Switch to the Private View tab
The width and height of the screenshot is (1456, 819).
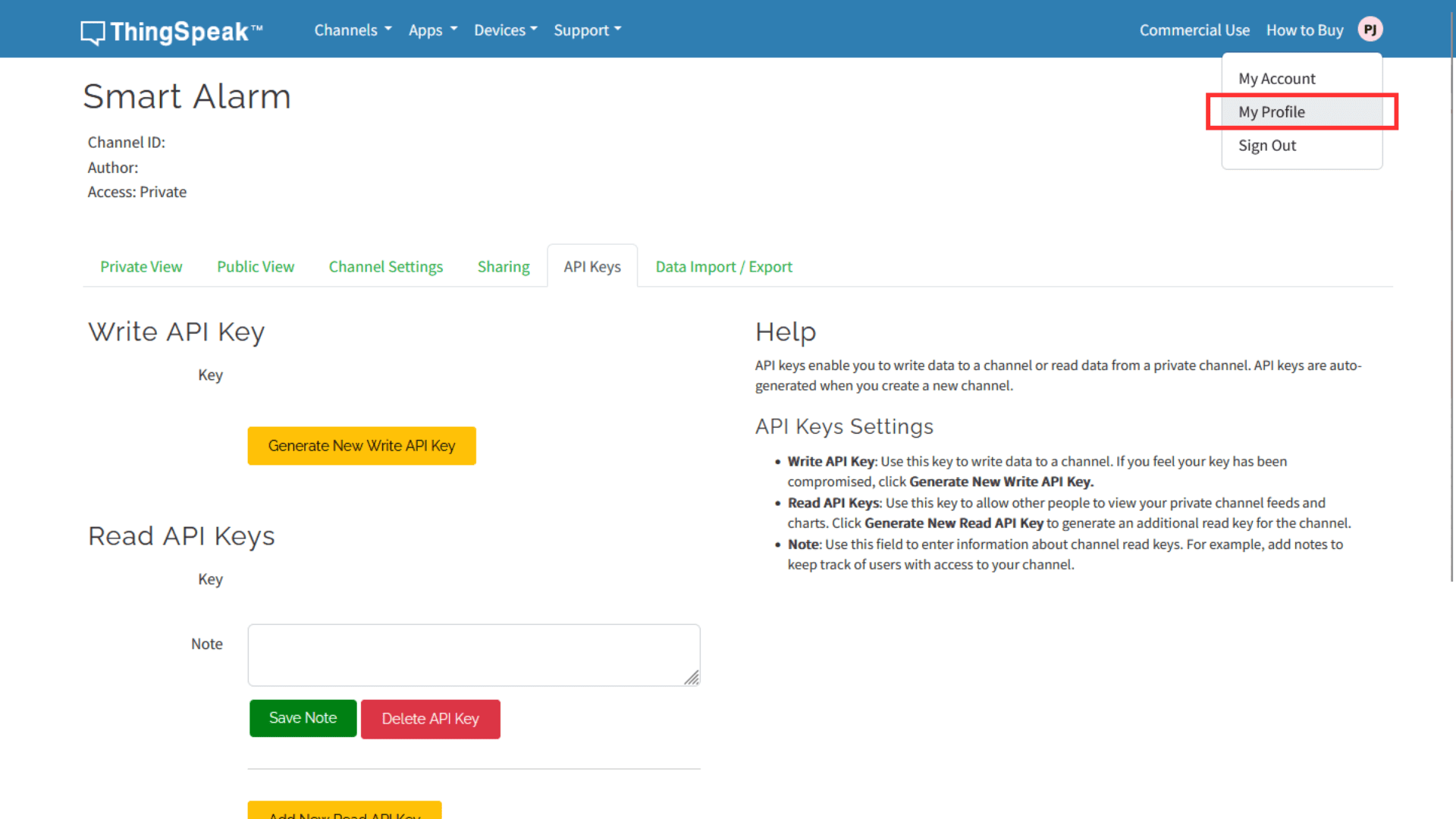(141, 267)
